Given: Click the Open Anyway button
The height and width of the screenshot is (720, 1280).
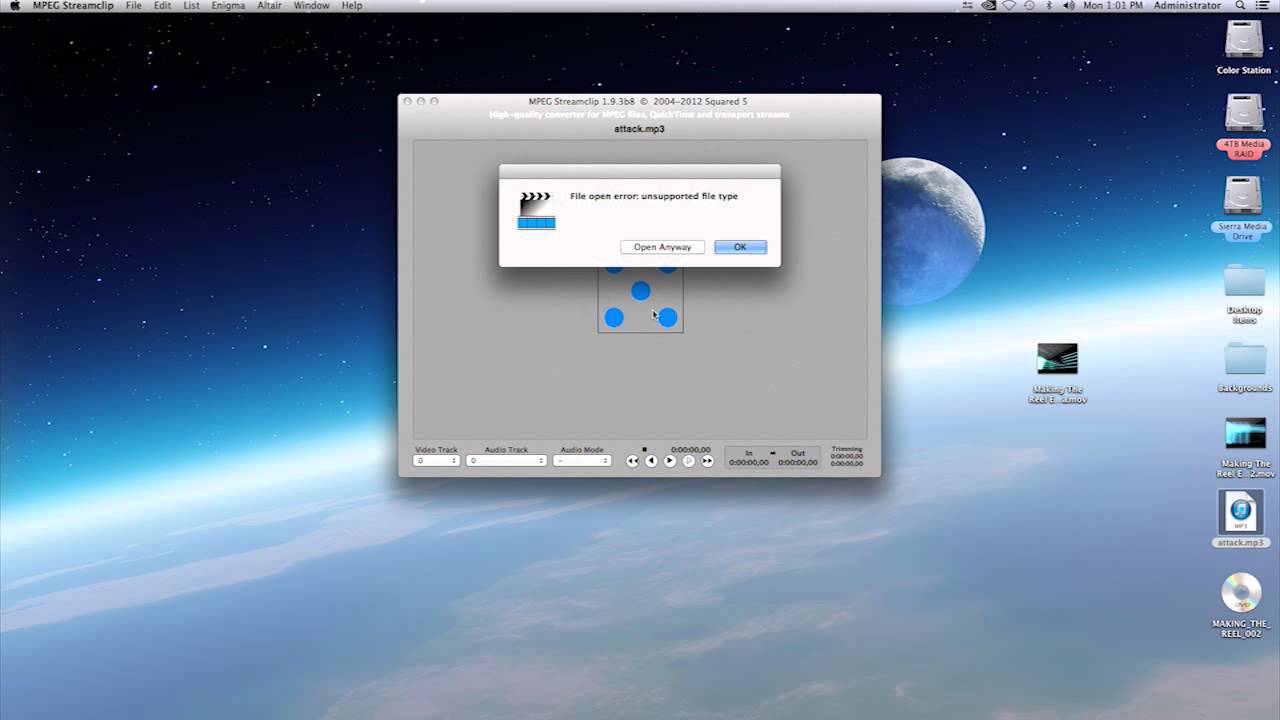Looking at the screenshot, I should pyautogui.click(x=662, y=247).
